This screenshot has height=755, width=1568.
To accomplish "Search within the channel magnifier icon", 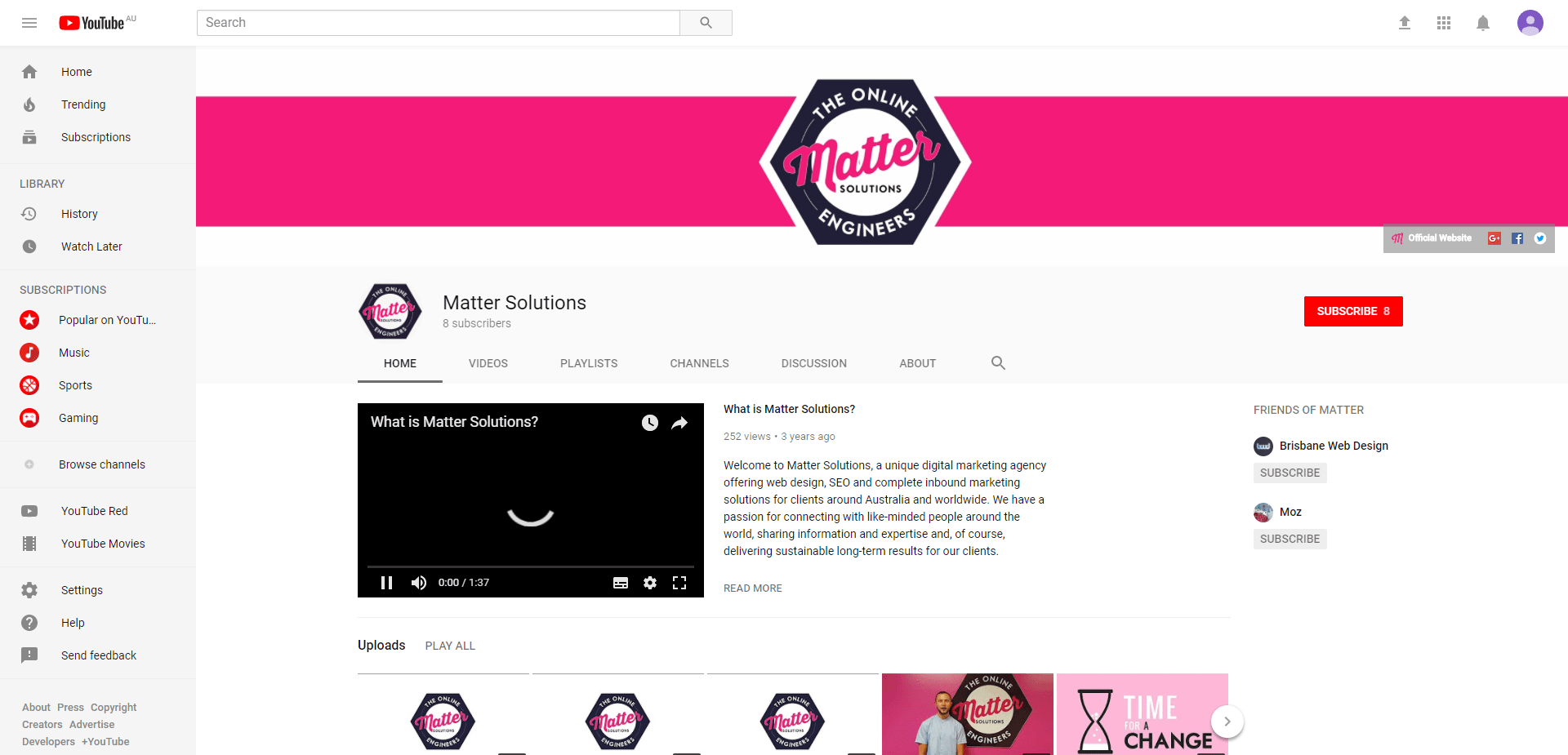I will 998,363.
